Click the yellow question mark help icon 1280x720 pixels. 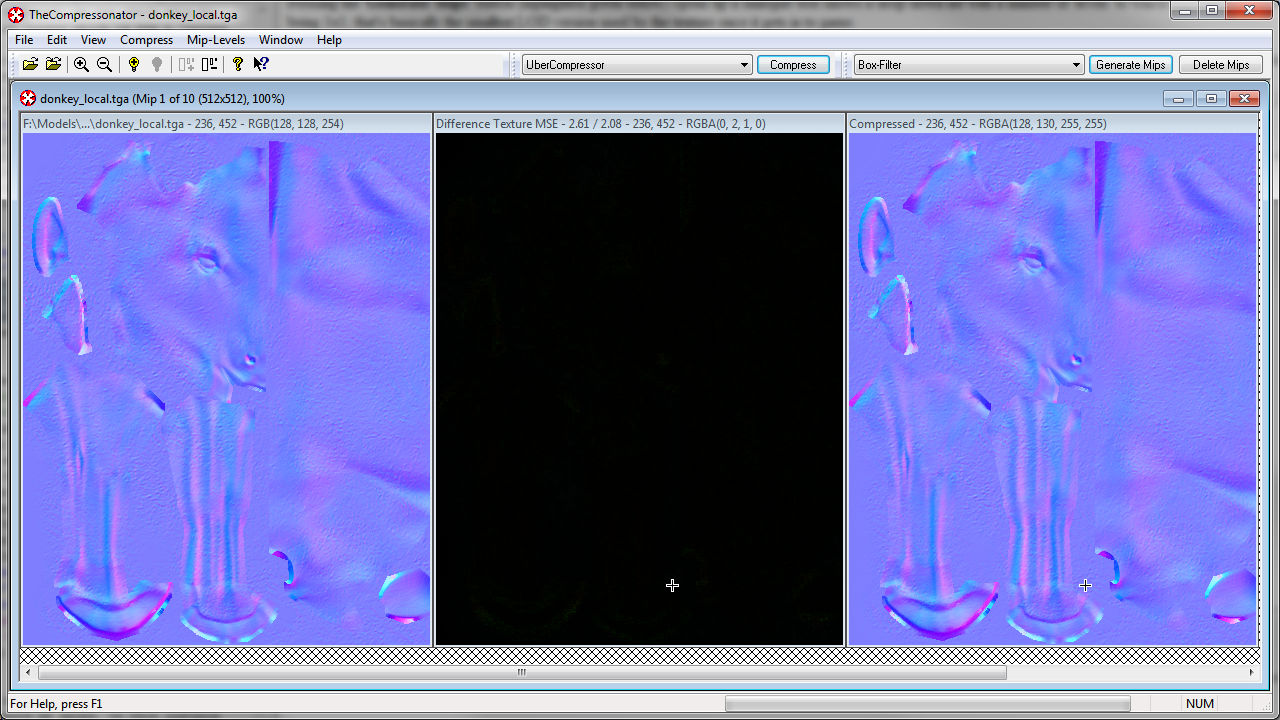pyautogui.click(x=237, y=64)
